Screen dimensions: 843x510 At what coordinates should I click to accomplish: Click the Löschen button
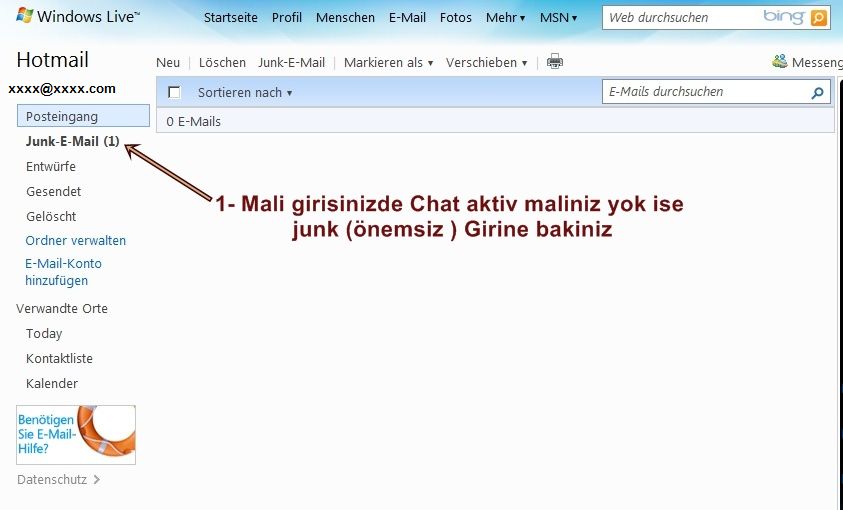[222, 62]
